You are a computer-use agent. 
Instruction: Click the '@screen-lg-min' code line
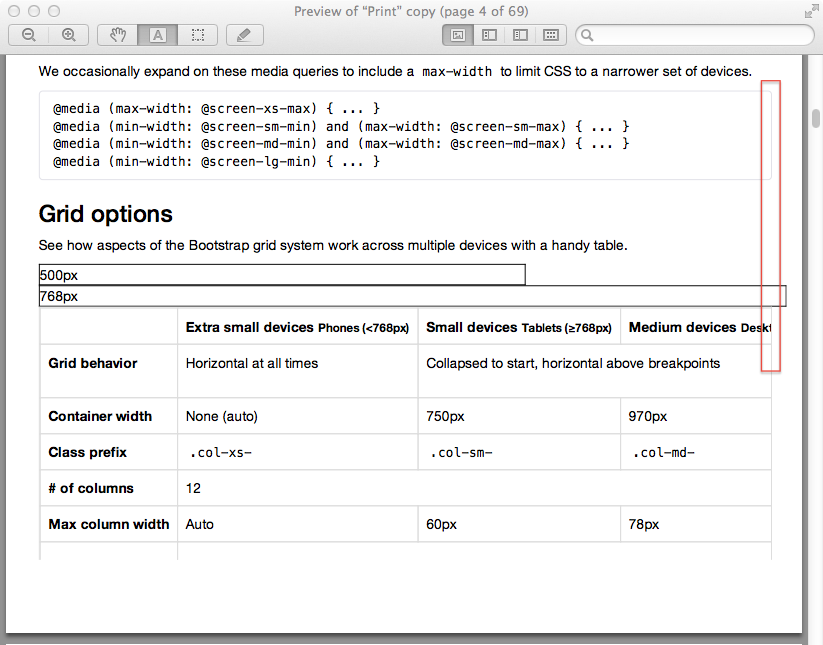216,162
